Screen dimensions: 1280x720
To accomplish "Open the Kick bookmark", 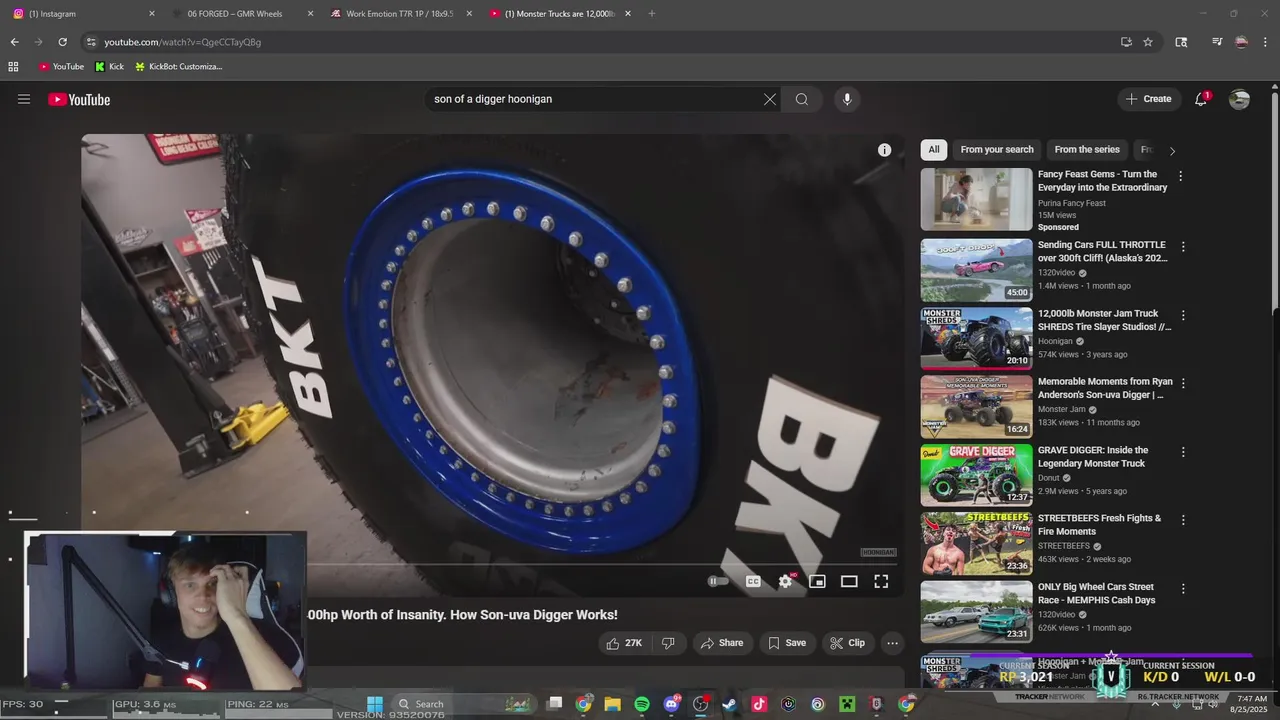I will pyautogui.click(x=109, y=67).
